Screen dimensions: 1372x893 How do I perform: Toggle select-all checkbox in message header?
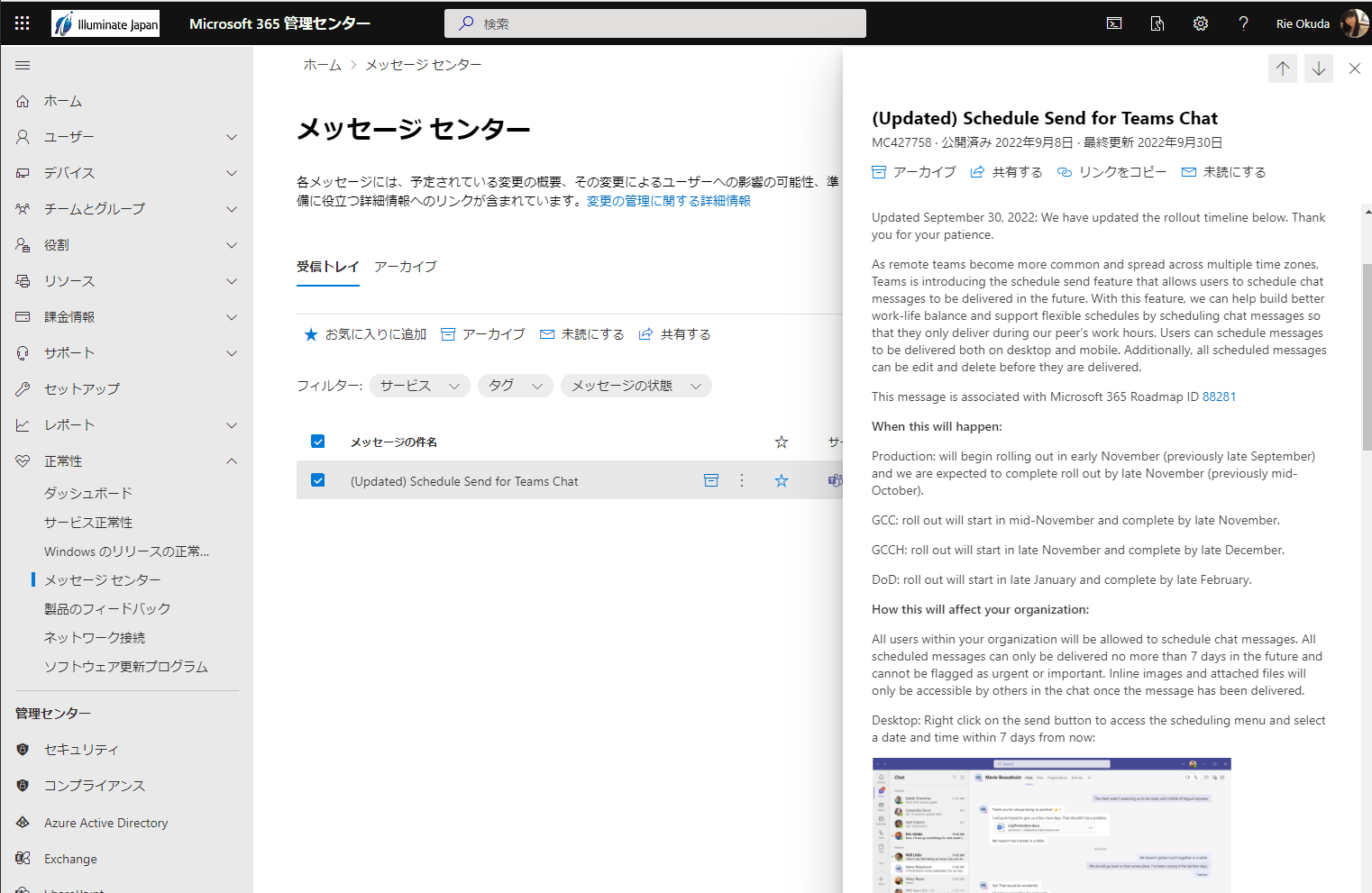pyautogui.click(x=317, y=442)
